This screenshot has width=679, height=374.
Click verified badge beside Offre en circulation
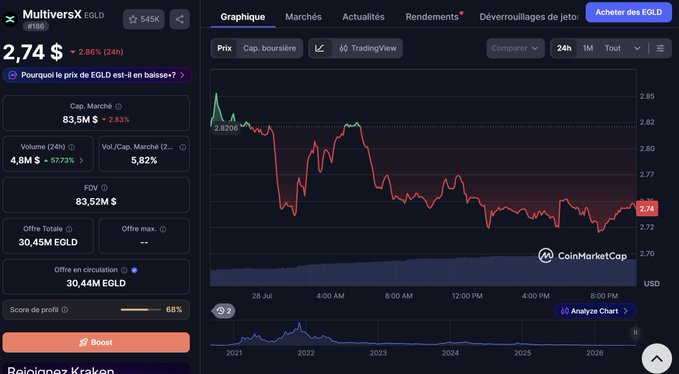pyautogui.click(x=134, y=270)
